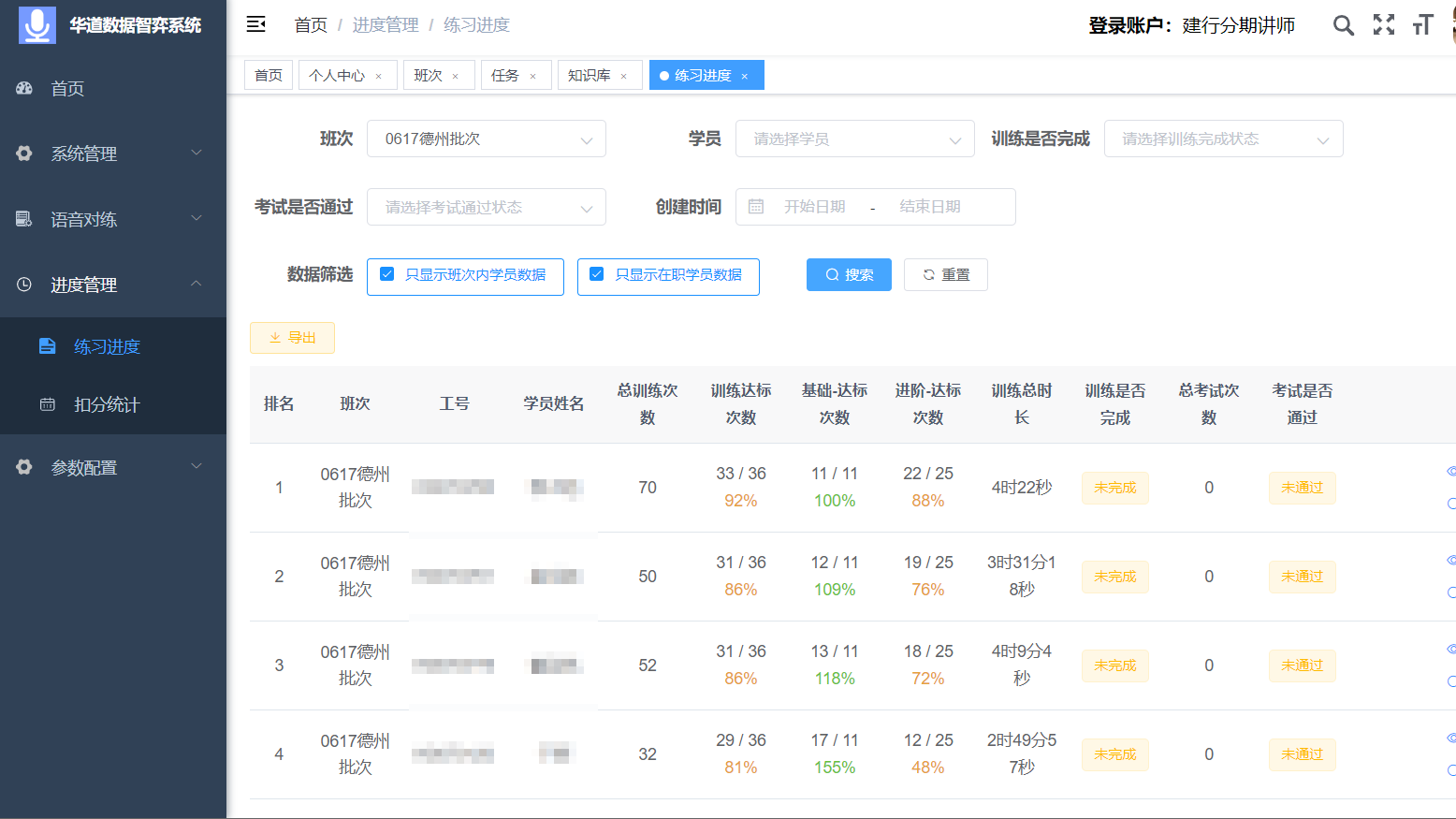
Task: Click the clock icon beside 进度管理
Action: pos(24,285)
